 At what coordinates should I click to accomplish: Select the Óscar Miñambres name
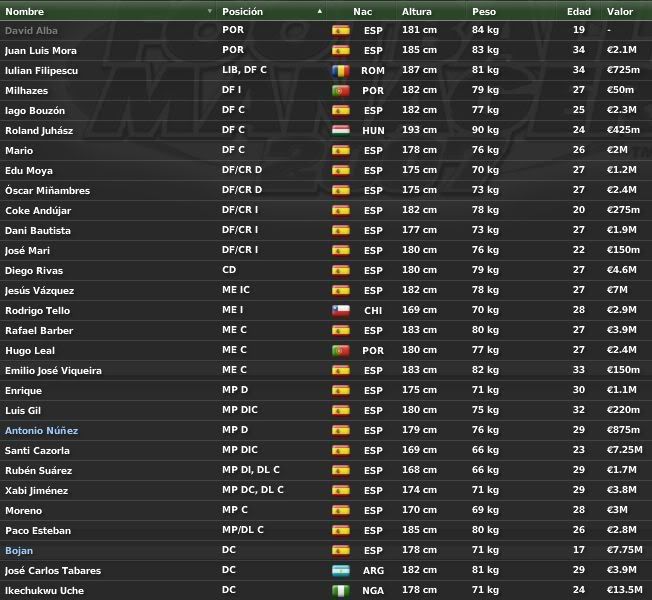[47, 190]
